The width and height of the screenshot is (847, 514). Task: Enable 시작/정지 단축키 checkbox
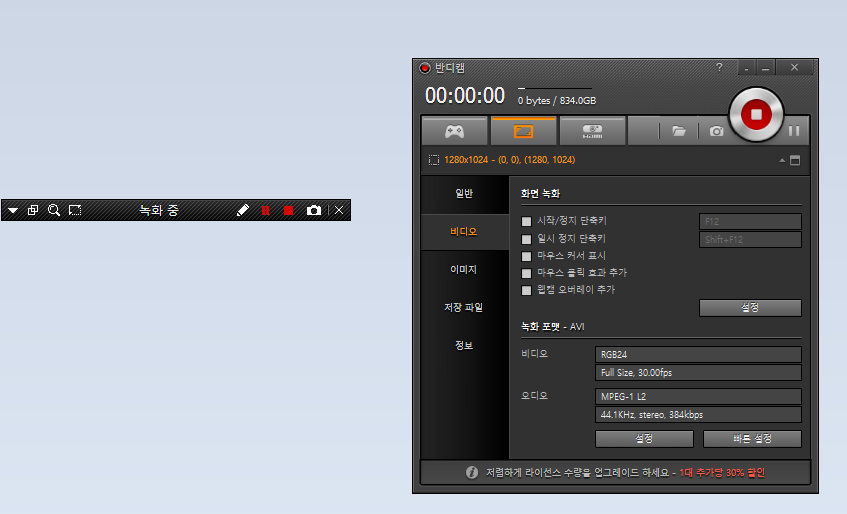pos(526,221)
